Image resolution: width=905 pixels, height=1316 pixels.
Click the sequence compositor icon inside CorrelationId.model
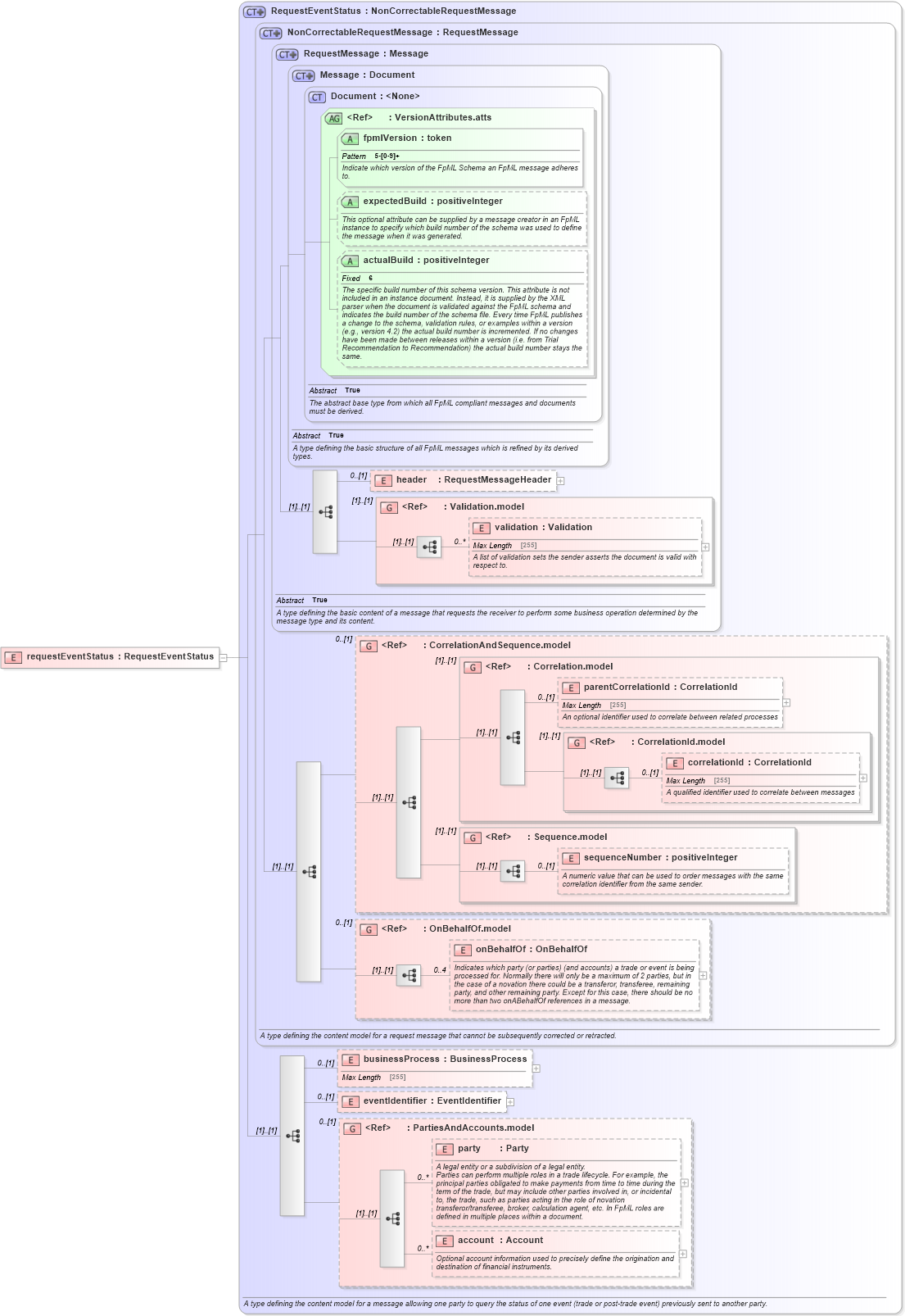tap(617, 778)
